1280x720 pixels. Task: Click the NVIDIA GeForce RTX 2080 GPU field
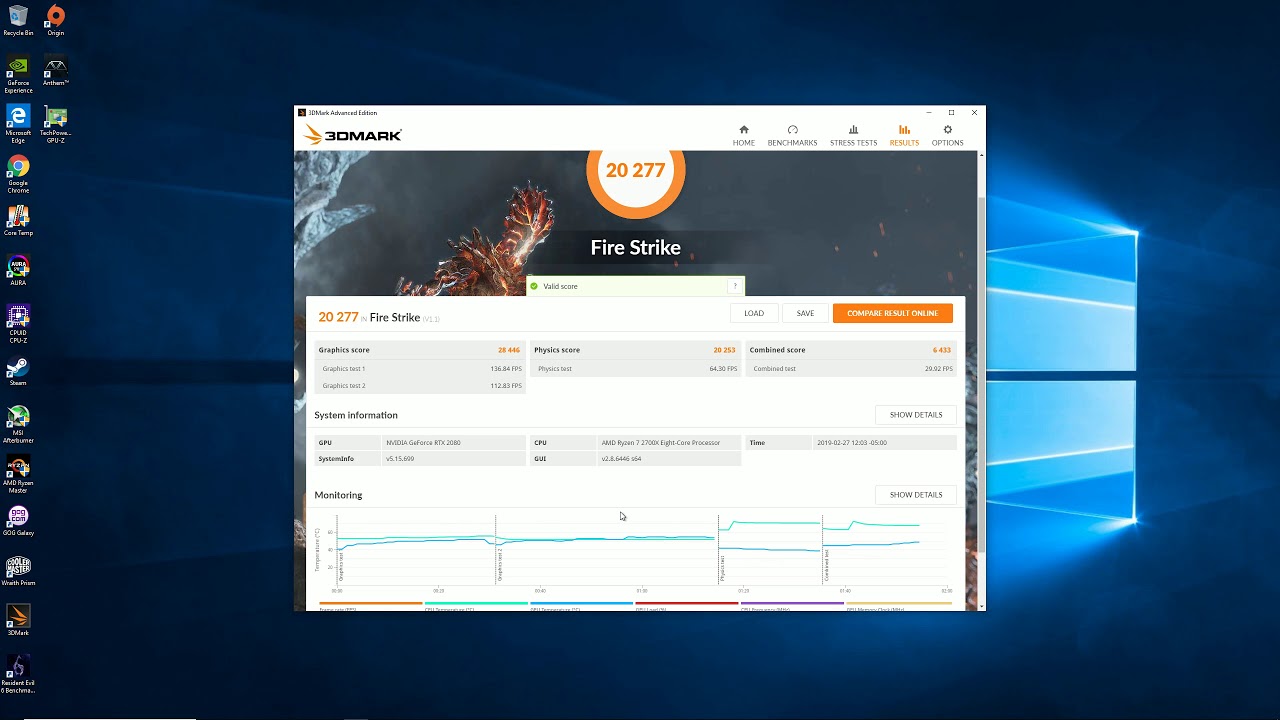point(454,442)
